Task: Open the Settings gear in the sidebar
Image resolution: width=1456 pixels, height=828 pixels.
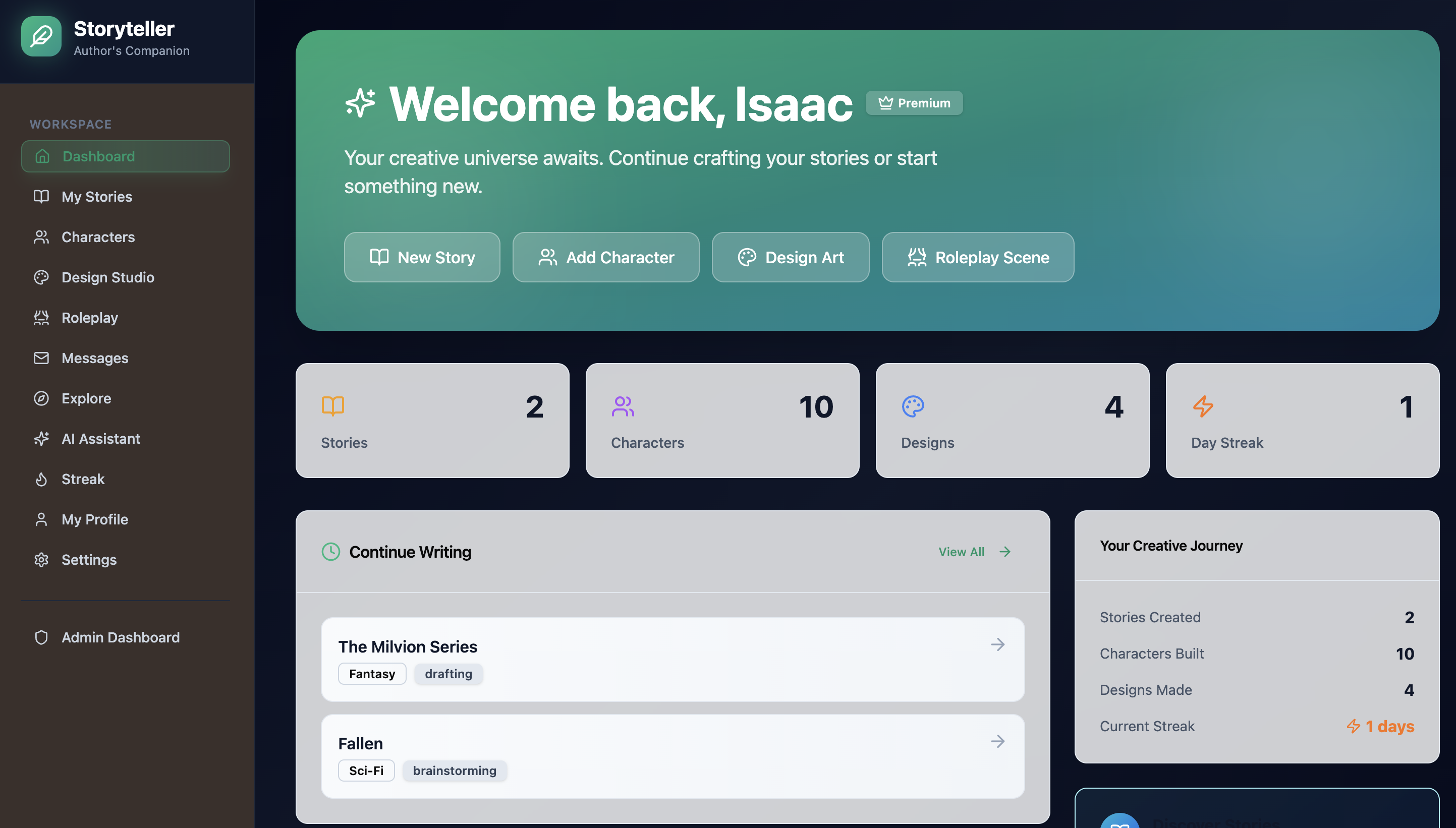Action: (x=42, y=560)
